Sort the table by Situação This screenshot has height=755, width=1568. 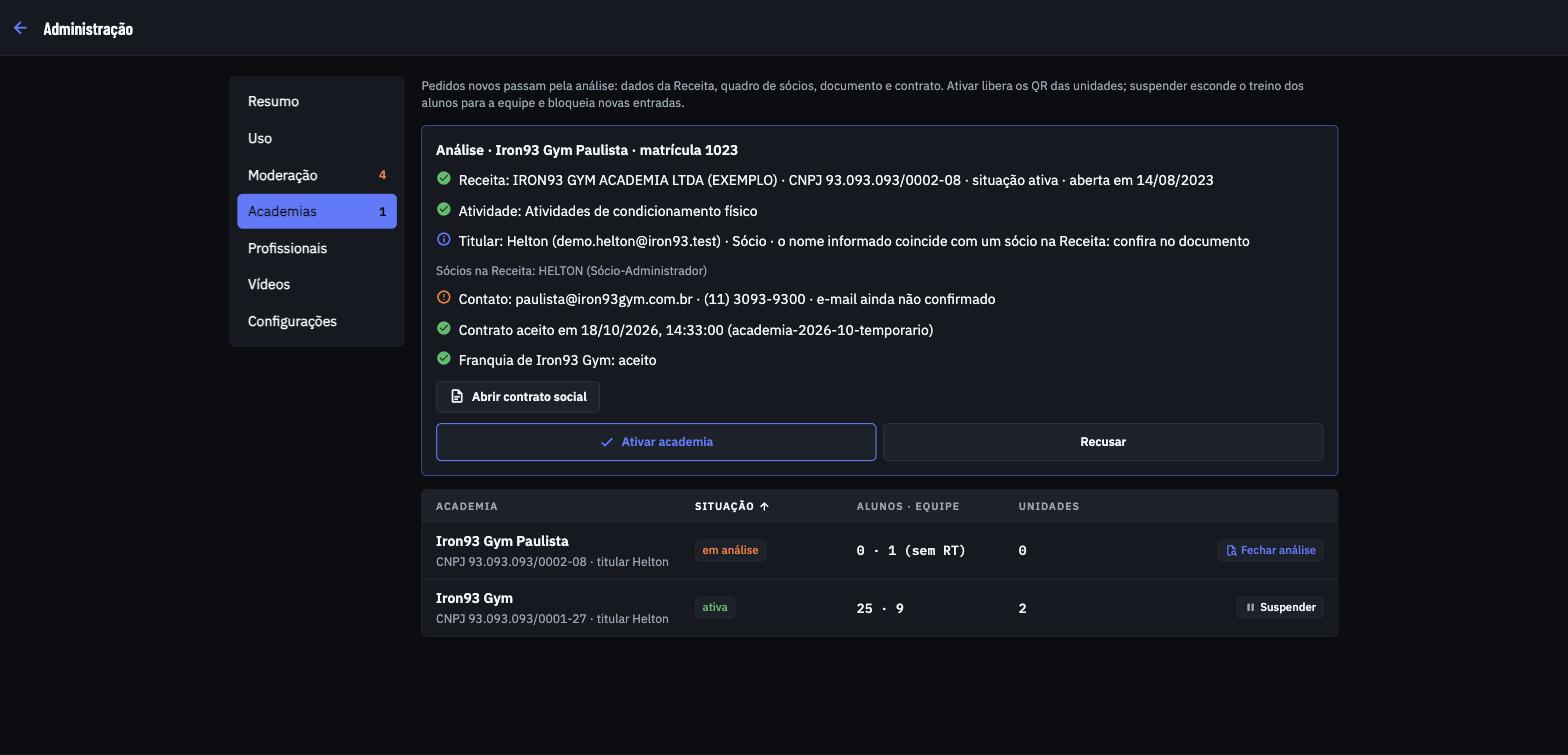pyautogui.click(x=732, y=506)
